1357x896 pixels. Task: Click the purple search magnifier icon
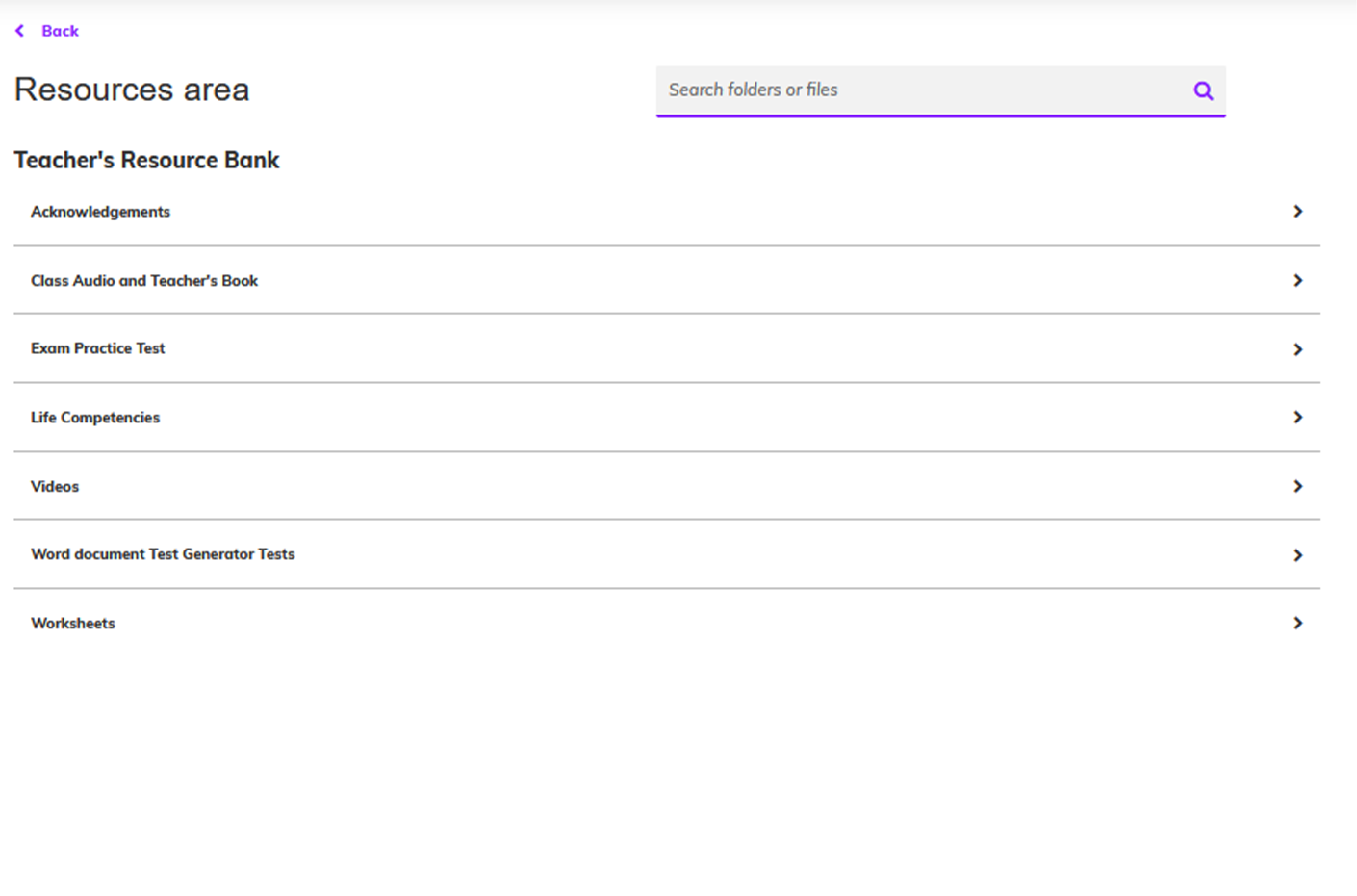tap(1203, 90)
